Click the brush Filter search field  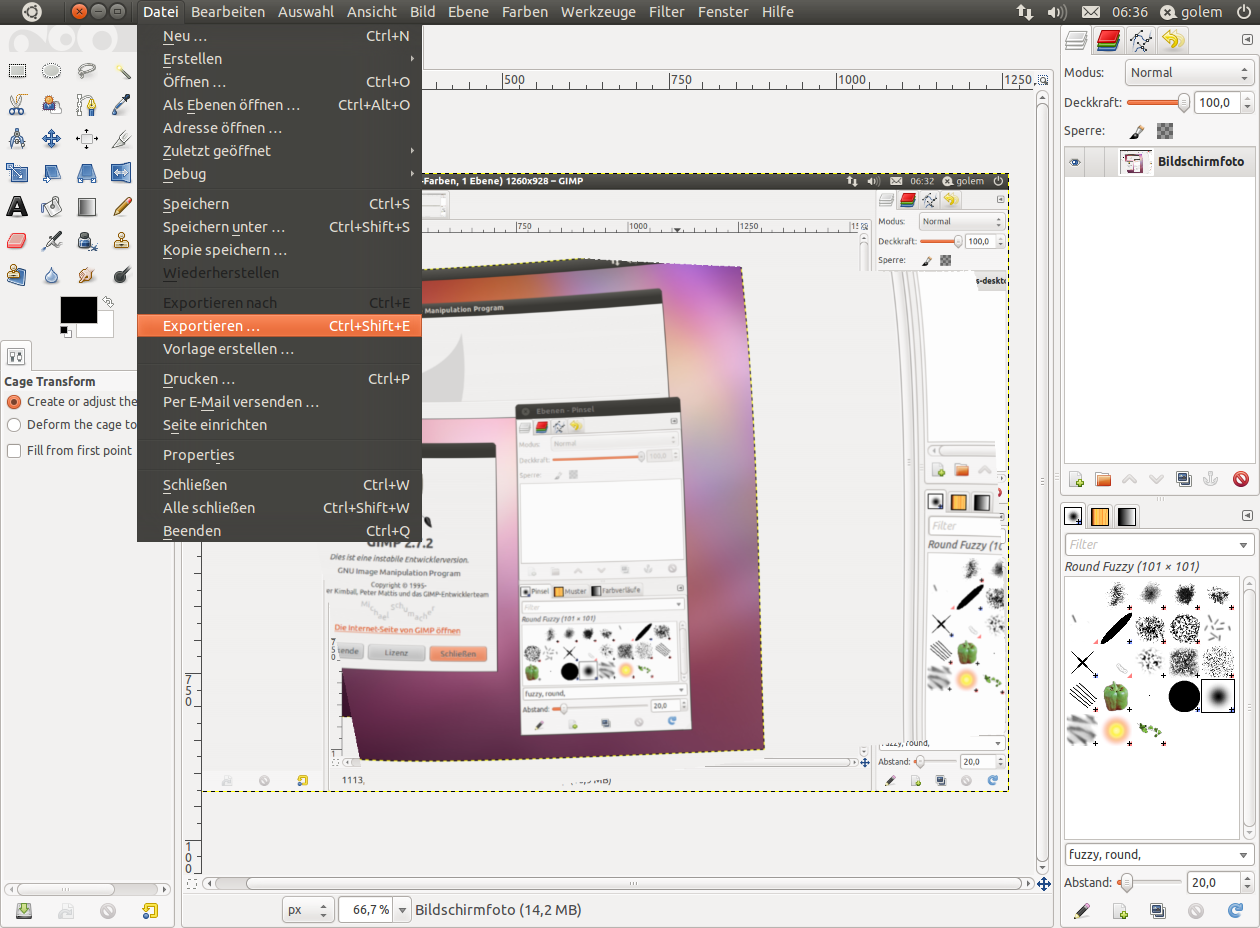pos(1150,544)
